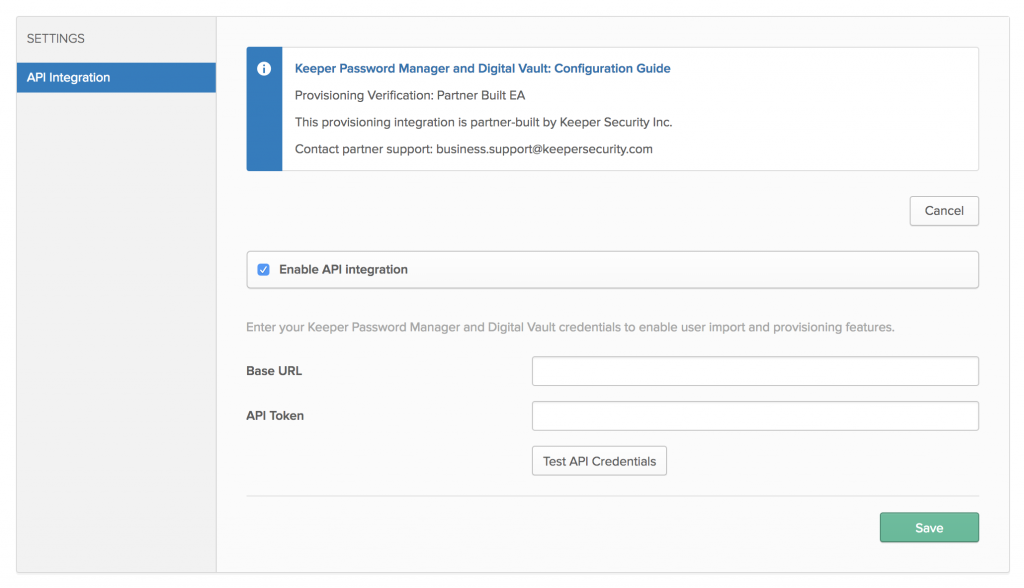Click the SETTINGS sidebar heading

tap(56, 39)
